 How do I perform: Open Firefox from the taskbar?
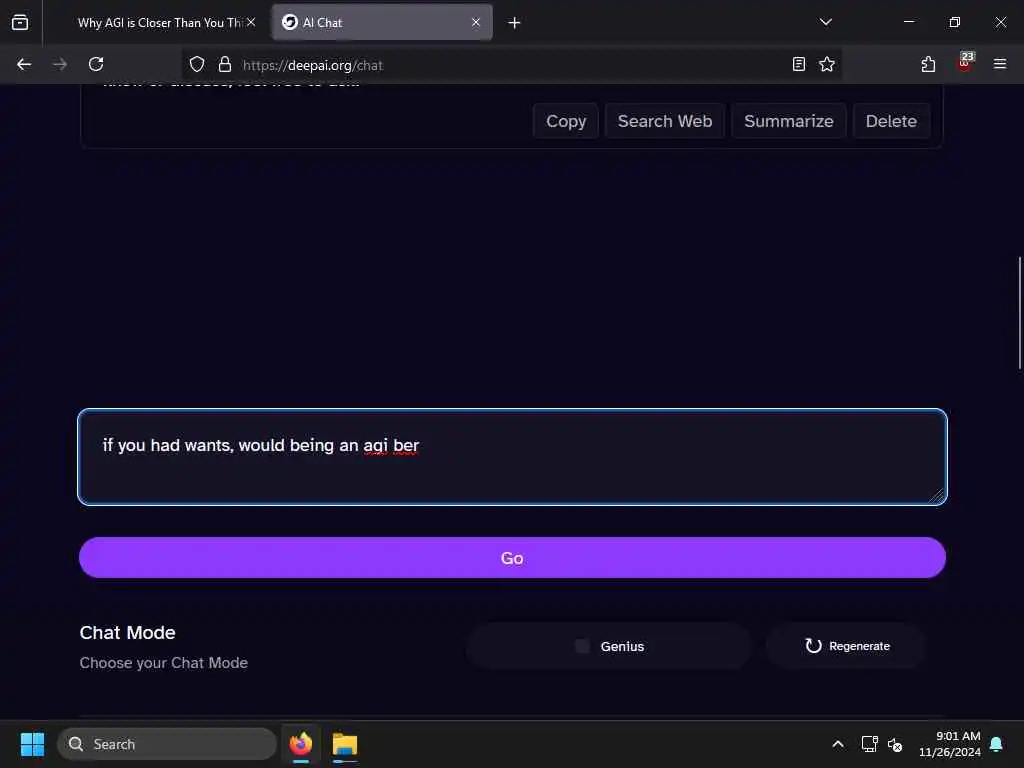tap(301, 744)
